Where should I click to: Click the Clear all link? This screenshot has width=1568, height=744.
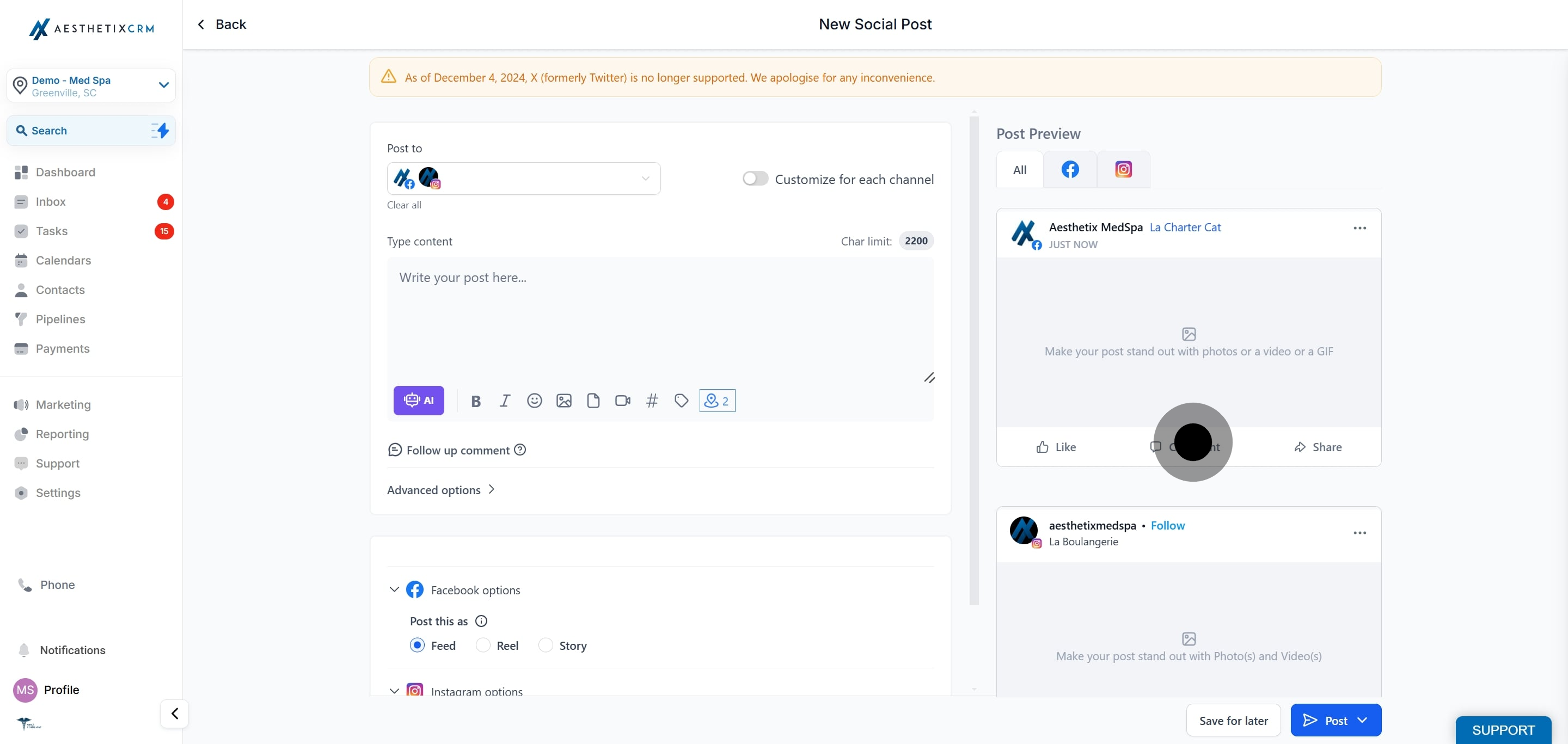tap(403, 205)
